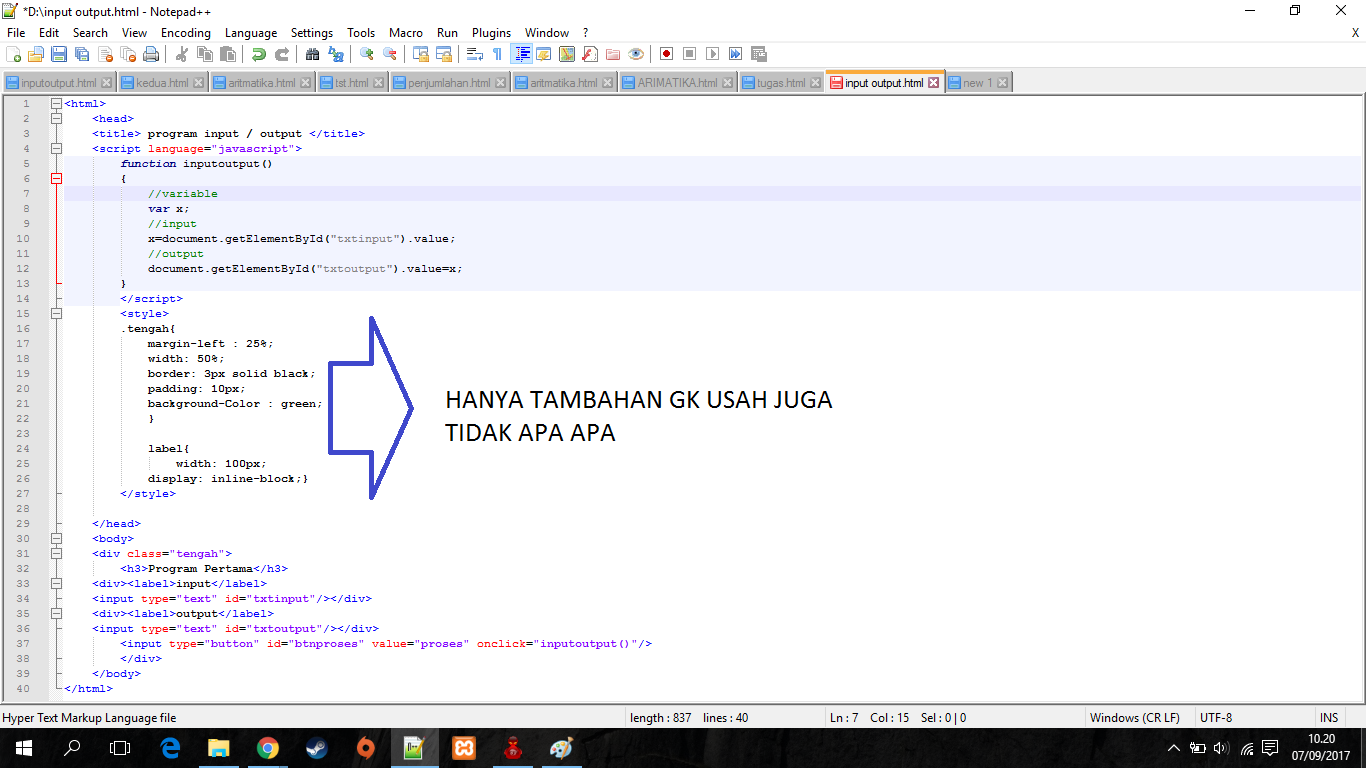This screenshot has height=768, width=1366.
Task: Close the ARIMATIKA.html tab
Action: pyautogui.click(x=729, y=83)
